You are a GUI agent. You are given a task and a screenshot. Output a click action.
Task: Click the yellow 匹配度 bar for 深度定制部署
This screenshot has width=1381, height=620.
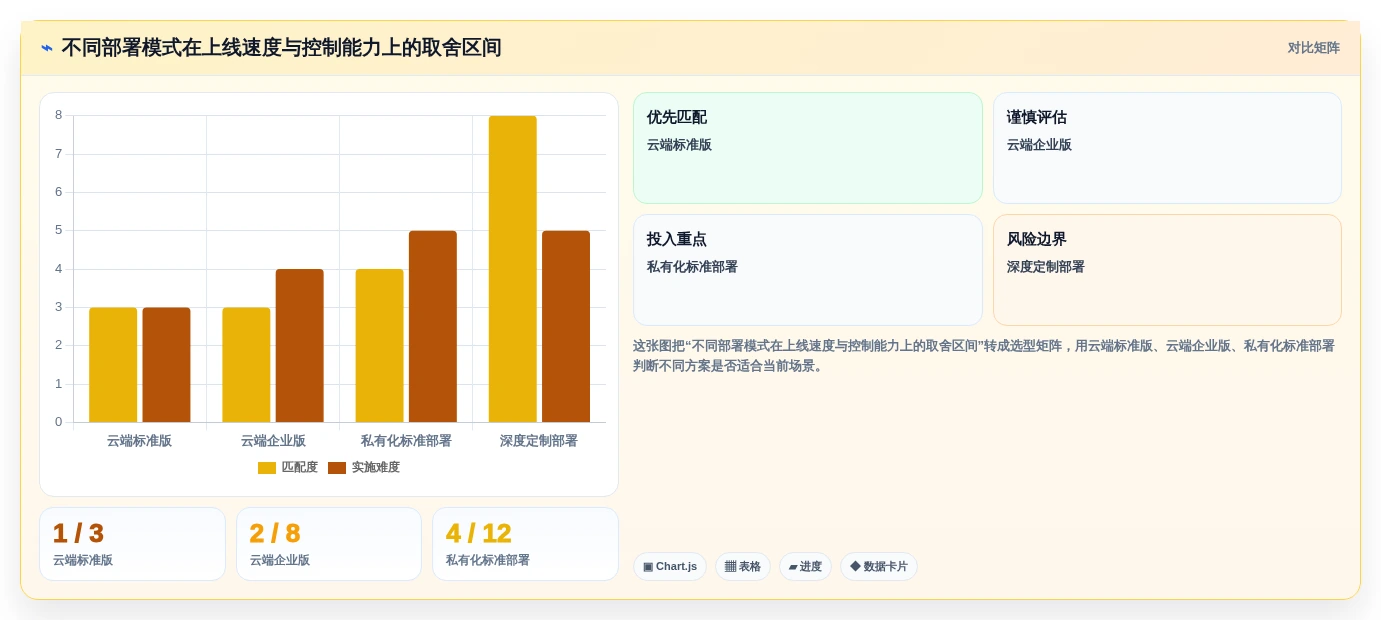513,269
